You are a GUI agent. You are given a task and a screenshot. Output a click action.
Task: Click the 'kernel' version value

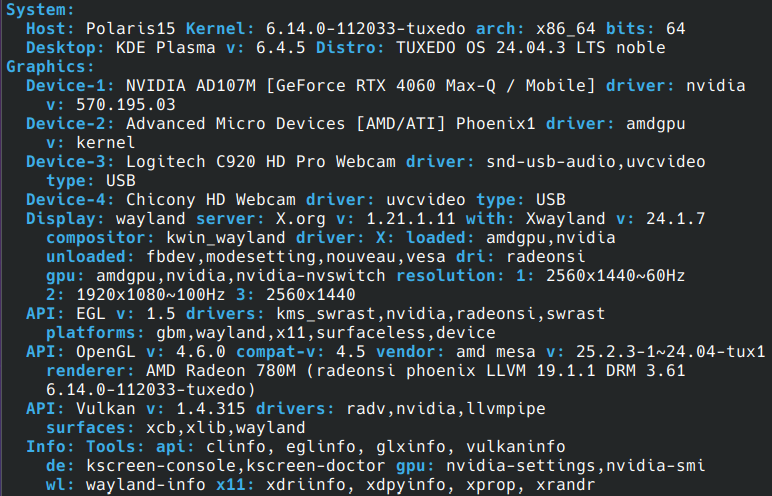[x=105, y=142]
